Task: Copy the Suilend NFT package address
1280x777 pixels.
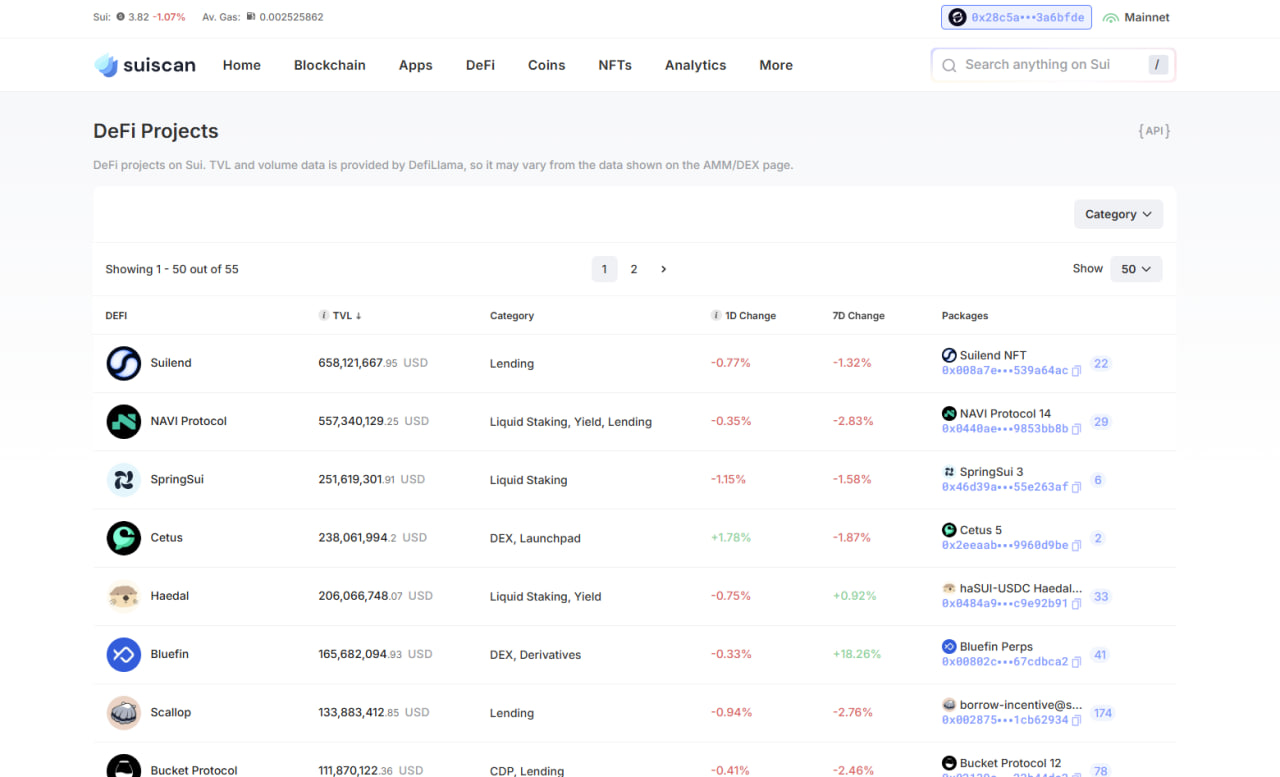Action: pos(1076,371)
